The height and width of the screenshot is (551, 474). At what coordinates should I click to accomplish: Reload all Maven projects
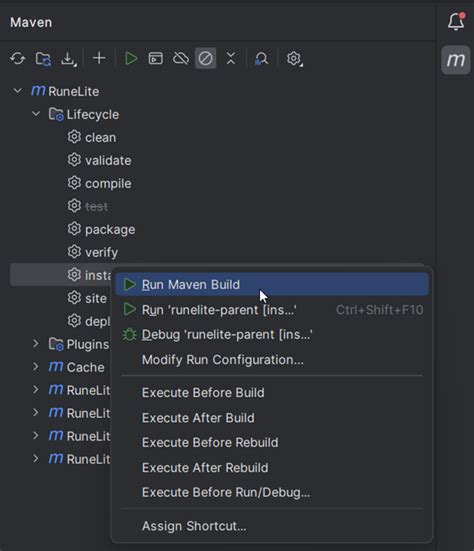[x=18, y=58]
